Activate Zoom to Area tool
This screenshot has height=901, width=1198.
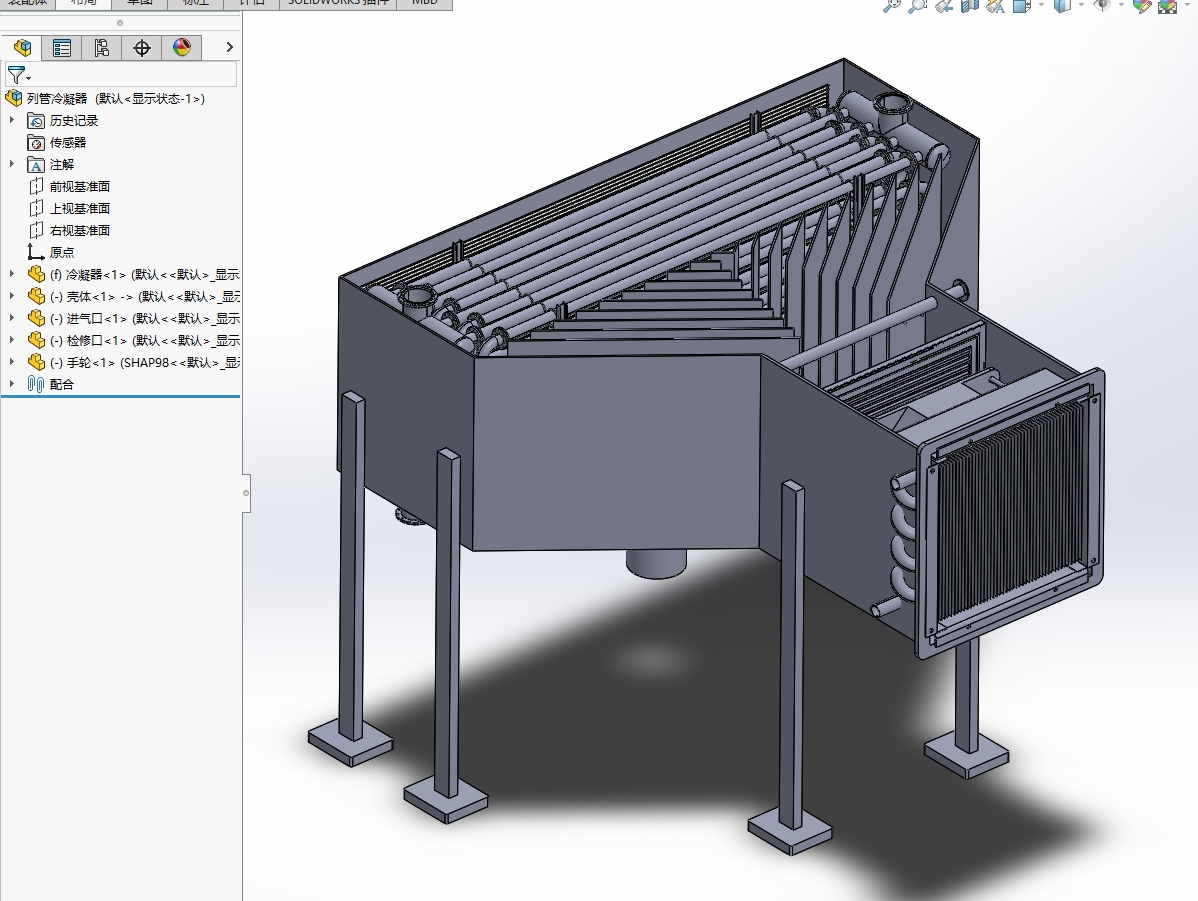pos(918,6)
